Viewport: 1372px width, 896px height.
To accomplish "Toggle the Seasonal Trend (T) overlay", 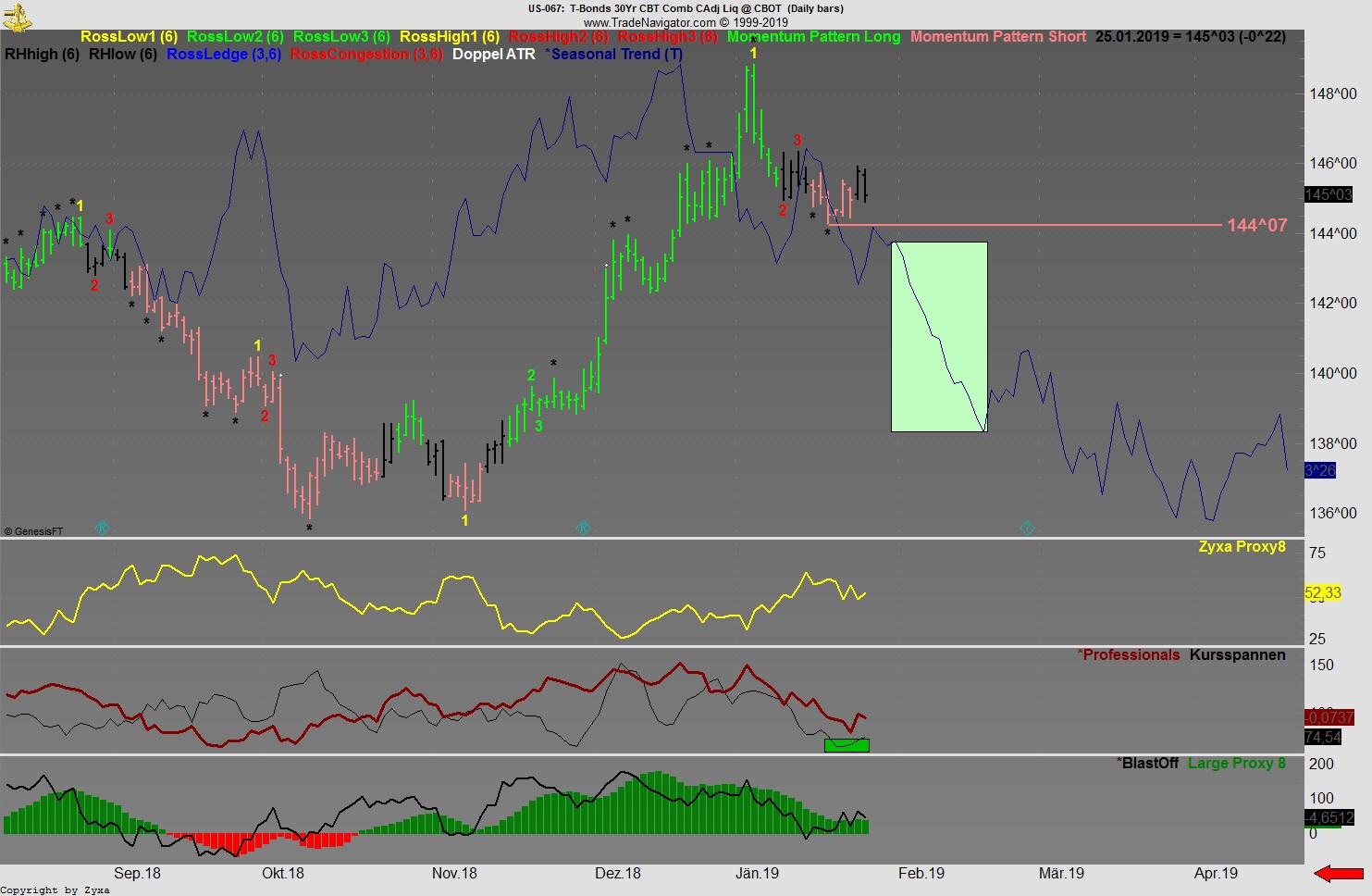I will (x=615, y=54).
